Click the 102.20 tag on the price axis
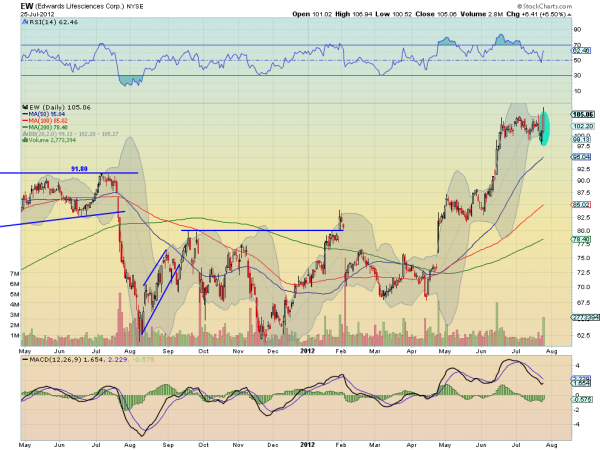The height and width of the screenshot is (450, 600). click(x=583, y=126)
